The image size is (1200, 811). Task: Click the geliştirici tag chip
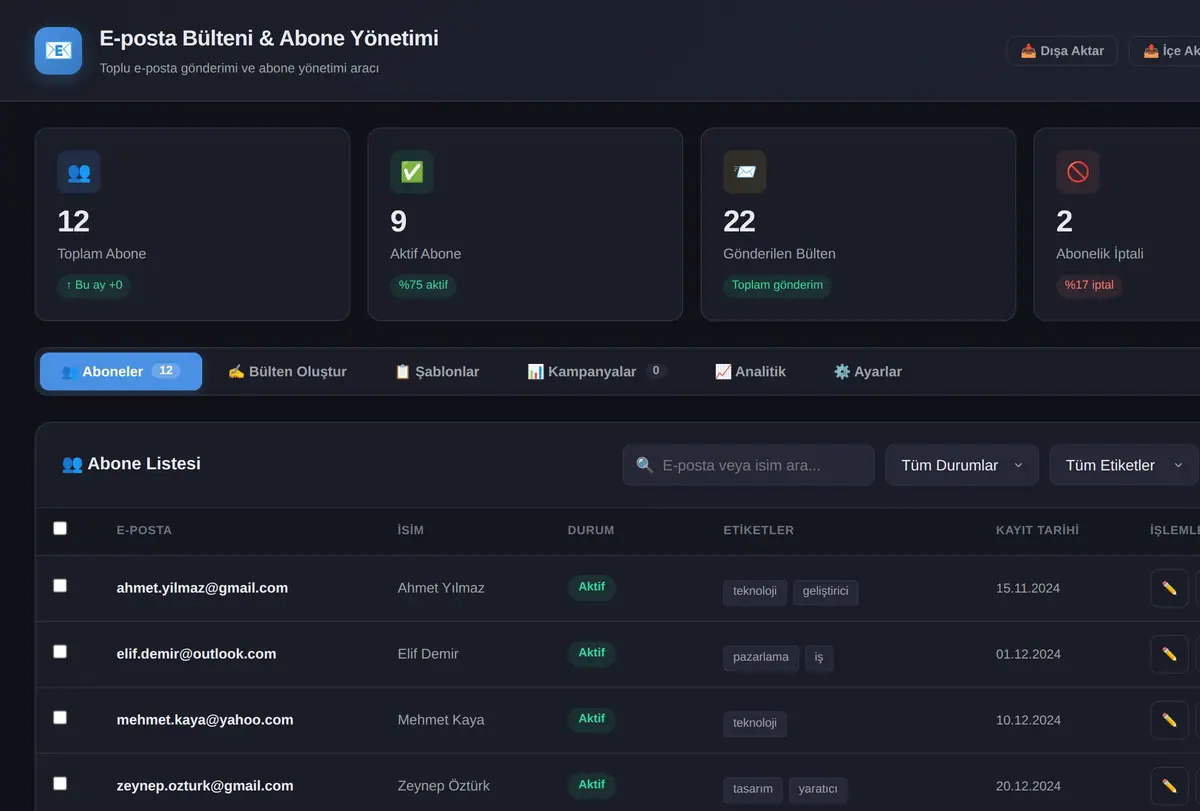(826, 591)
